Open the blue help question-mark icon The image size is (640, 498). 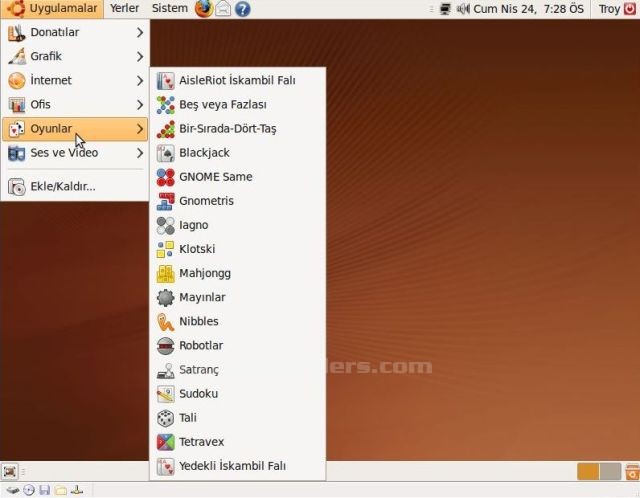[x=242, y=9]
